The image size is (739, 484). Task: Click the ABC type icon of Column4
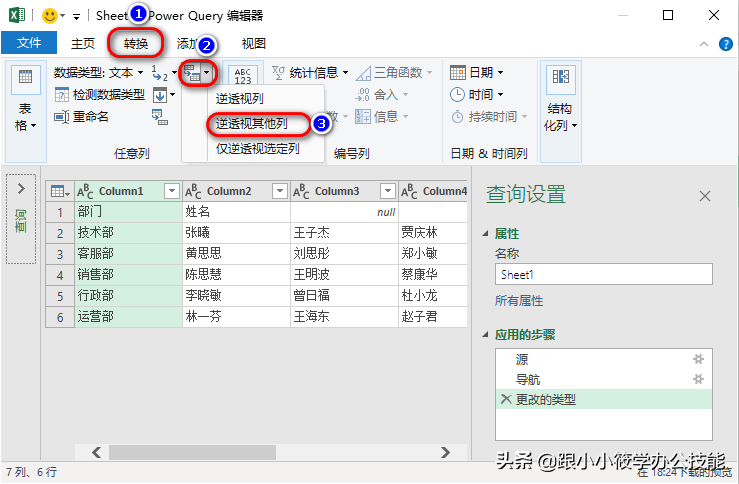pyautogui.click(x=409, y=191)
